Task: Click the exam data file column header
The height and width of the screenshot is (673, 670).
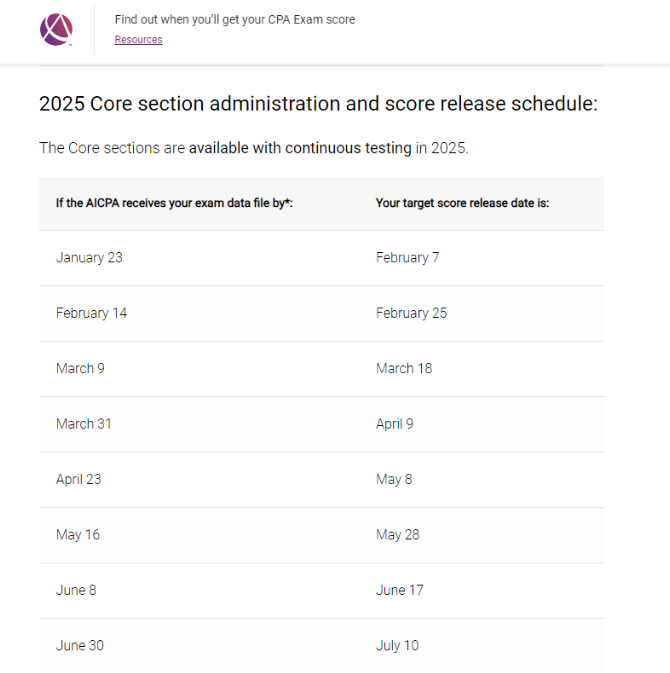Action: point(174,203)
